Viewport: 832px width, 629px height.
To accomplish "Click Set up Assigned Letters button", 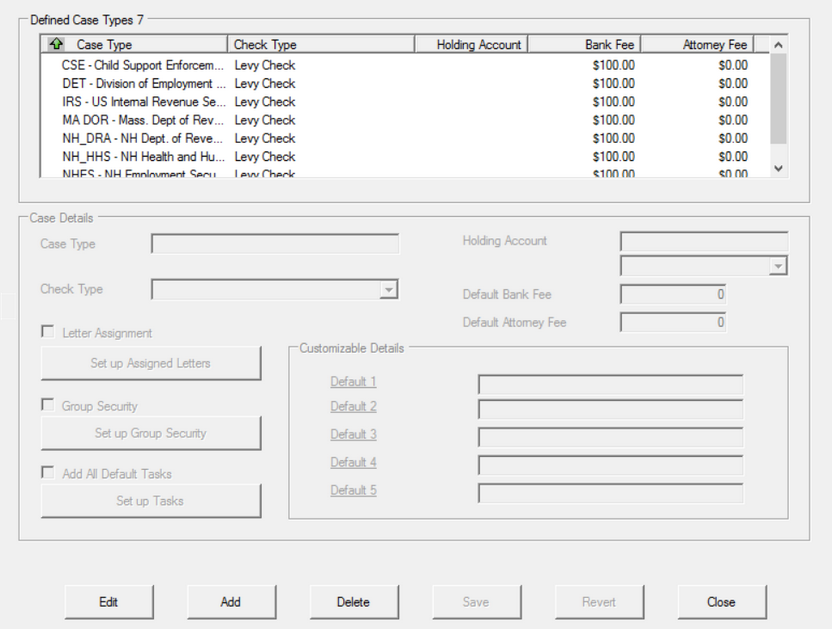I will (x=151, y=363).
